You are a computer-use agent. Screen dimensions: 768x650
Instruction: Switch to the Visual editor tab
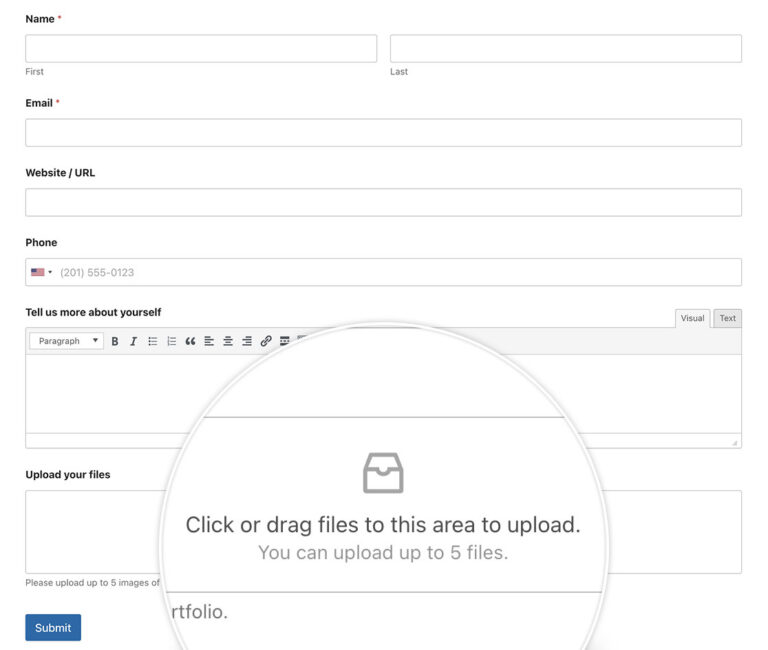[x=692, y=318]
